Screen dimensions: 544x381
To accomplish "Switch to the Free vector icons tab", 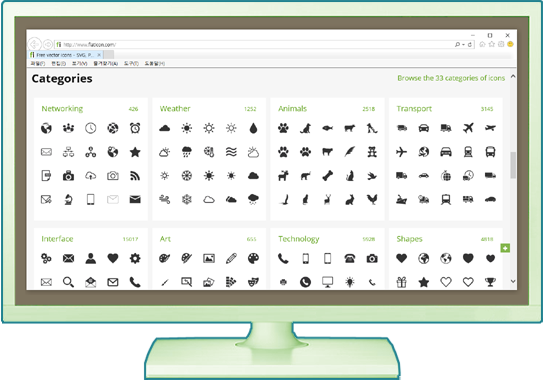I will pos(65,55).
